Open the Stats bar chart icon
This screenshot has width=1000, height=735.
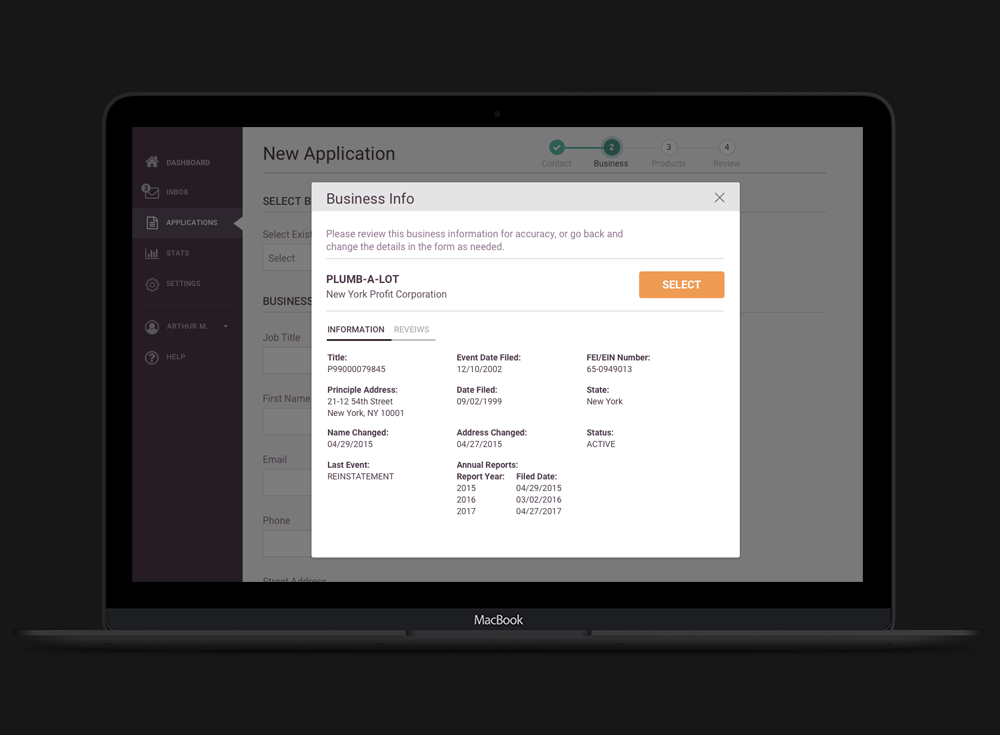pos(152,253)
